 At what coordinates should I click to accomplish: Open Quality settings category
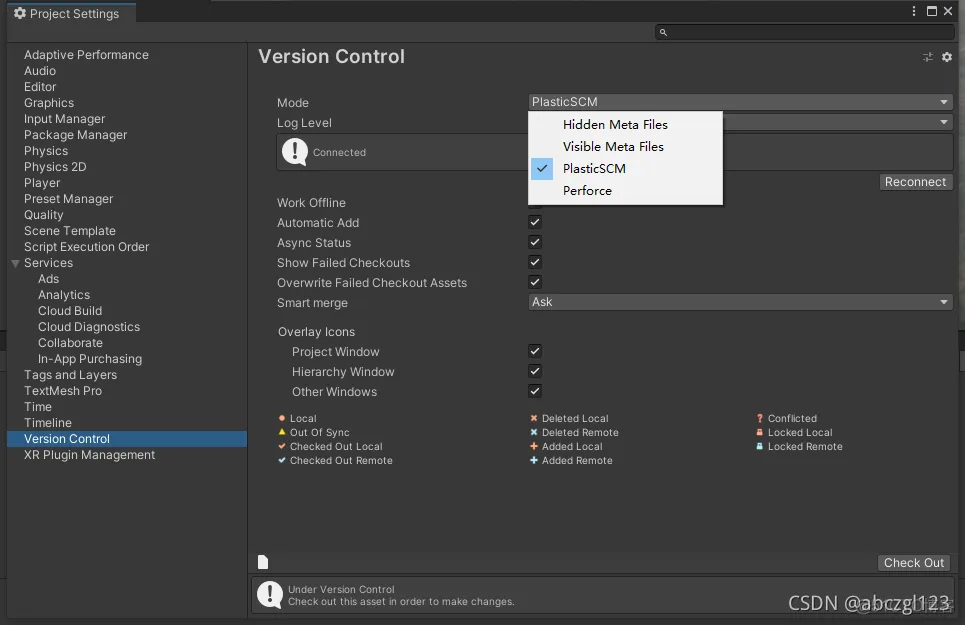44,215
